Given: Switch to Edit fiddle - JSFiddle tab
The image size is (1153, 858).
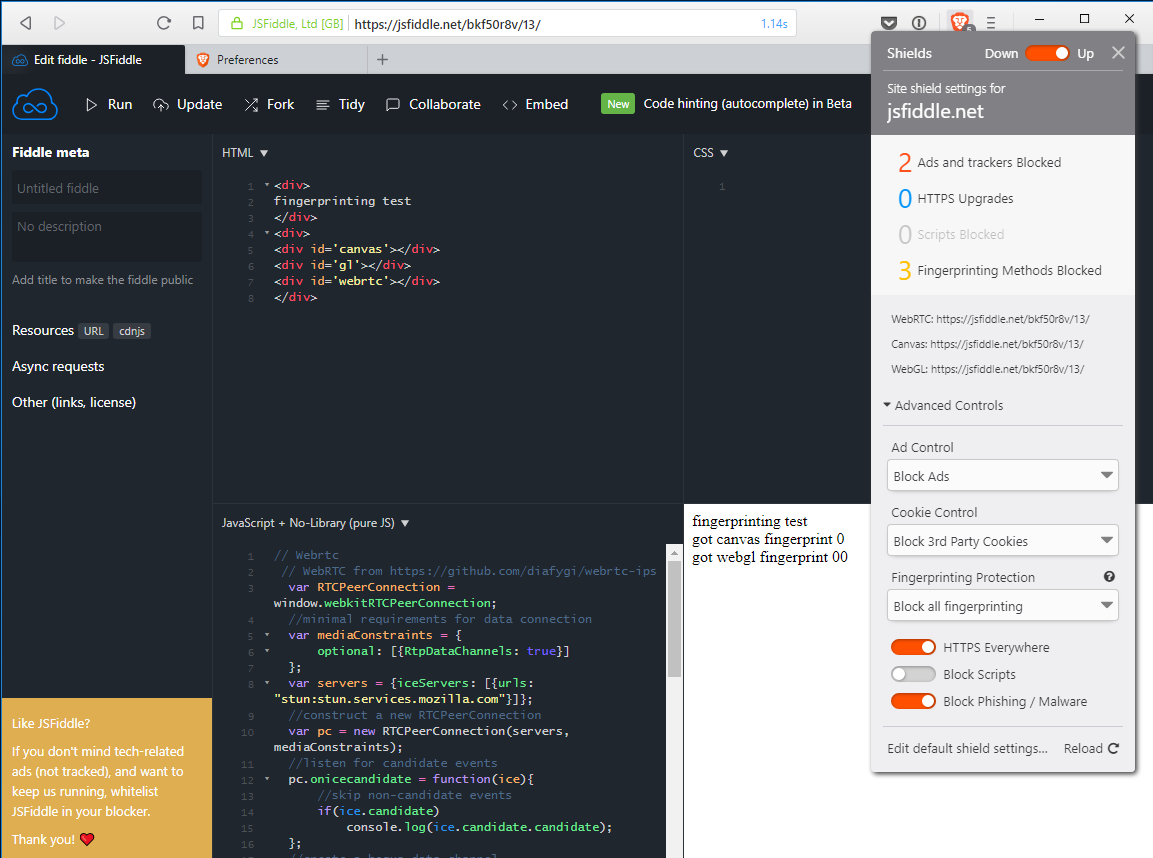Looking at the screenshot, I should coord(93,60).
